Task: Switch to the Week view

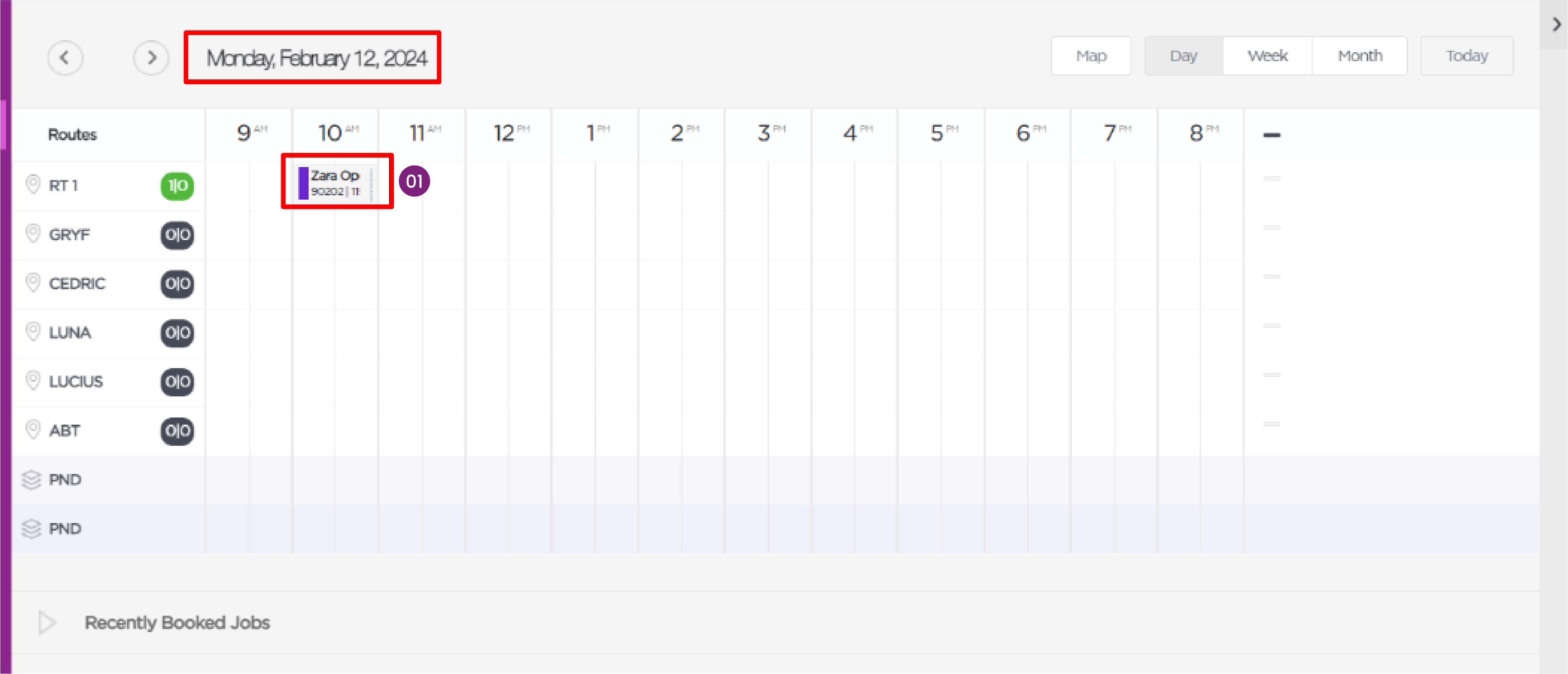Action: tap(1267, 56)
